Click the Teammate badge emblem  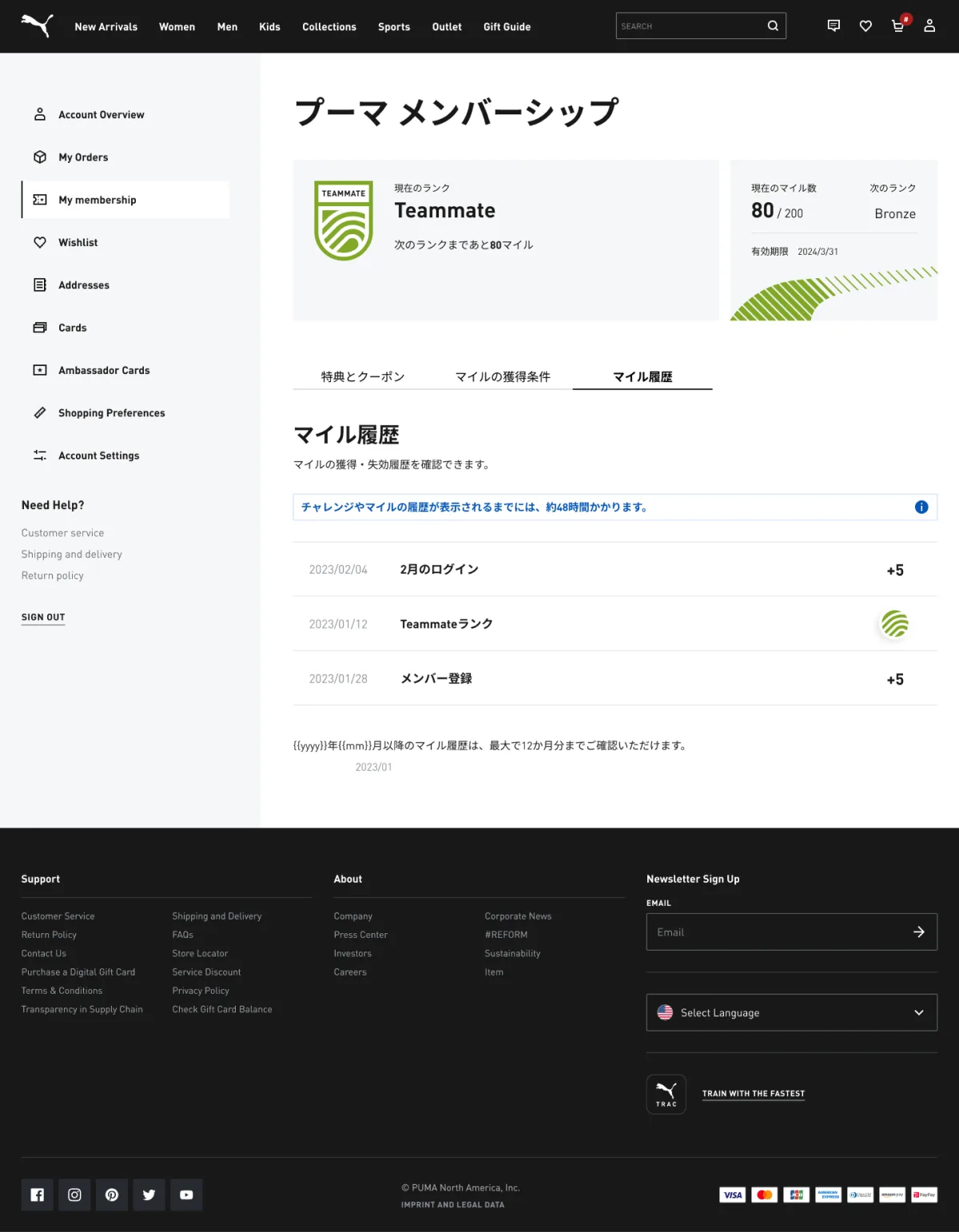coord(344,221)
